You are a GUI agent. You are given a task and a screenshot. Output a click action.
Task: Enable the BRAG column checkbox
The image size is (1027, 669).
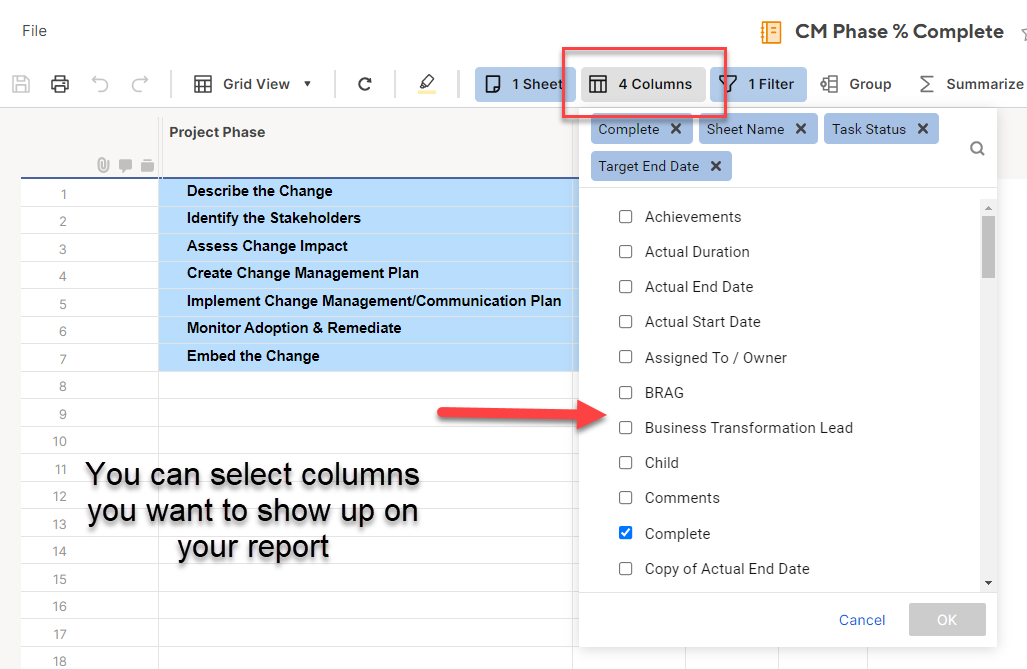[625, 392]
